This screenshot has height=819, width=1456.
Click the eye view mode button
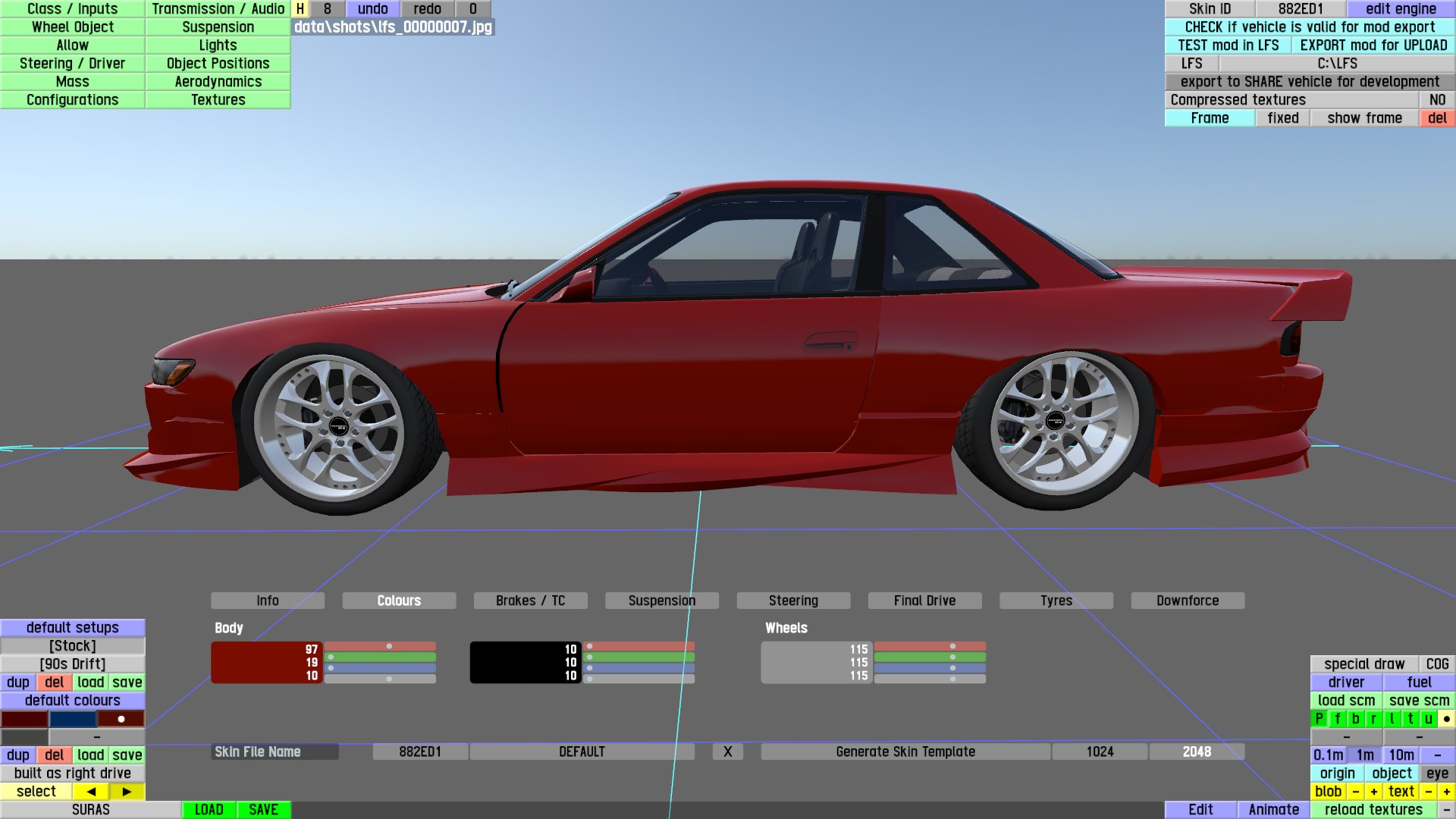(x=1436, y=773)
